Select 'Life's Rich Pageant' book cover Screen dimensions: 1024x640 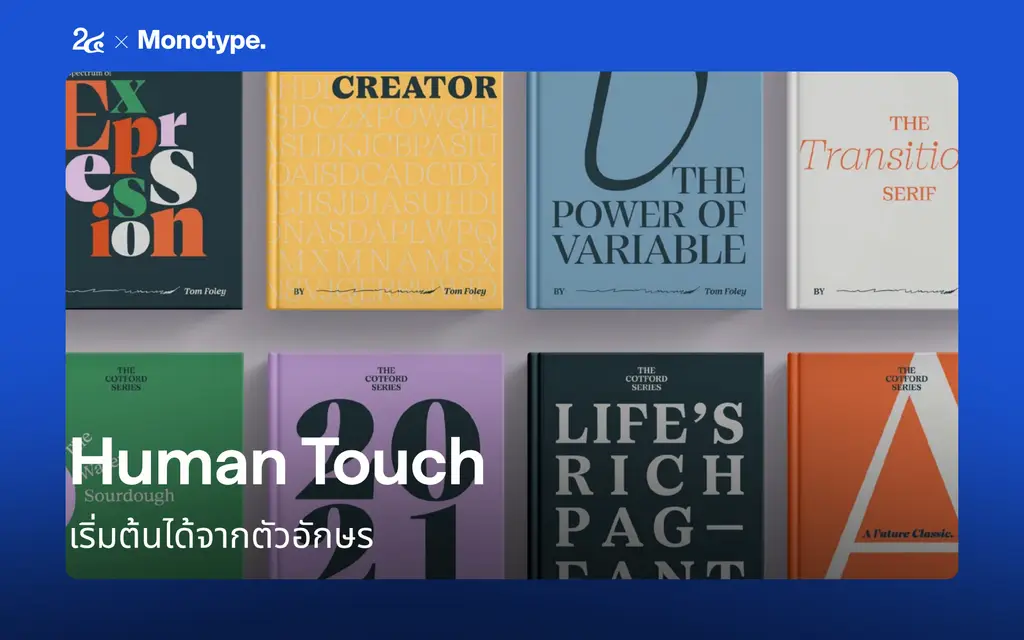tap(645, 466)
